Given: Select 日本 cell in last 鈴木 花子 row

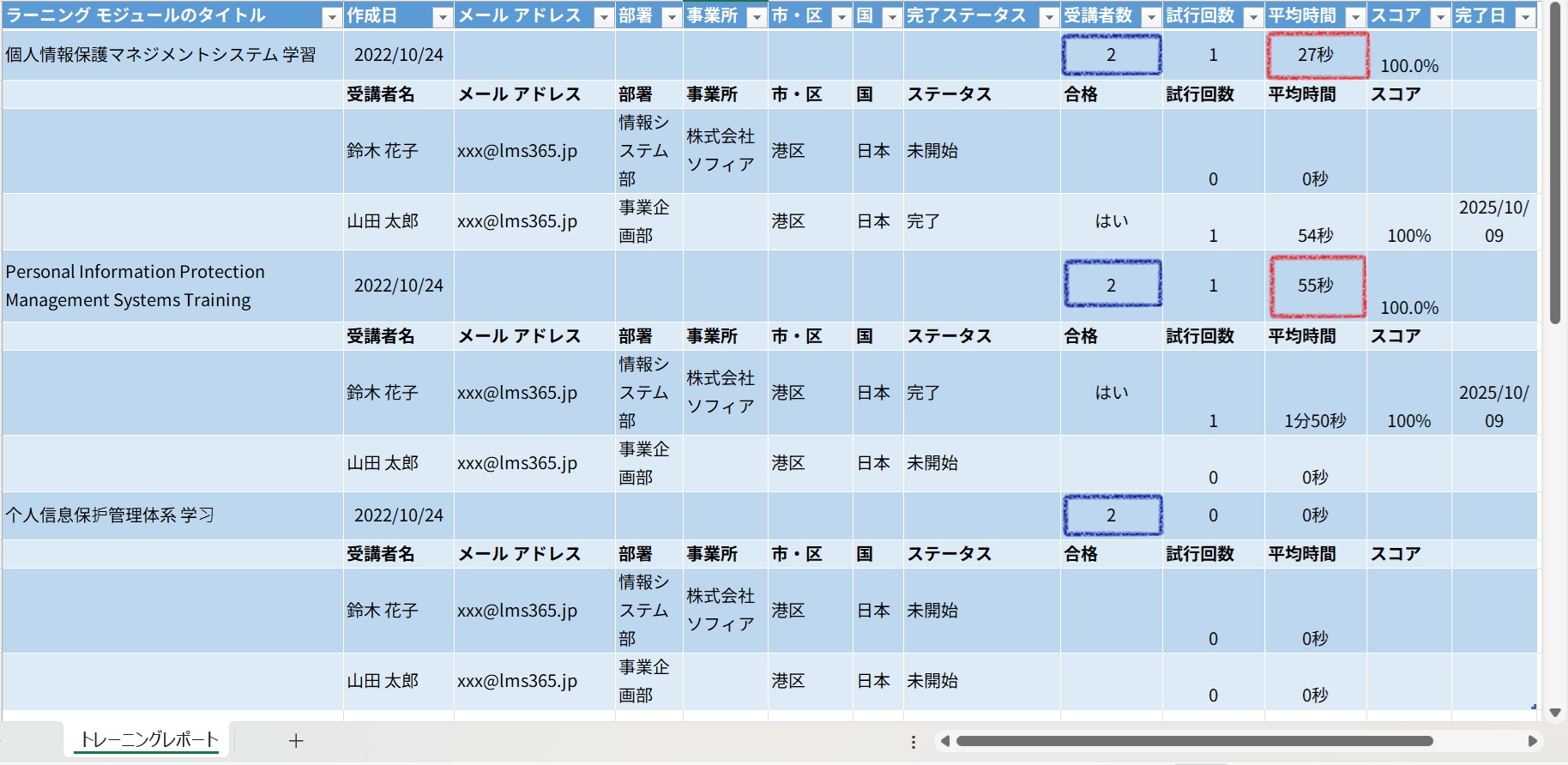Looking at the screenshot, I should (878, 611).
